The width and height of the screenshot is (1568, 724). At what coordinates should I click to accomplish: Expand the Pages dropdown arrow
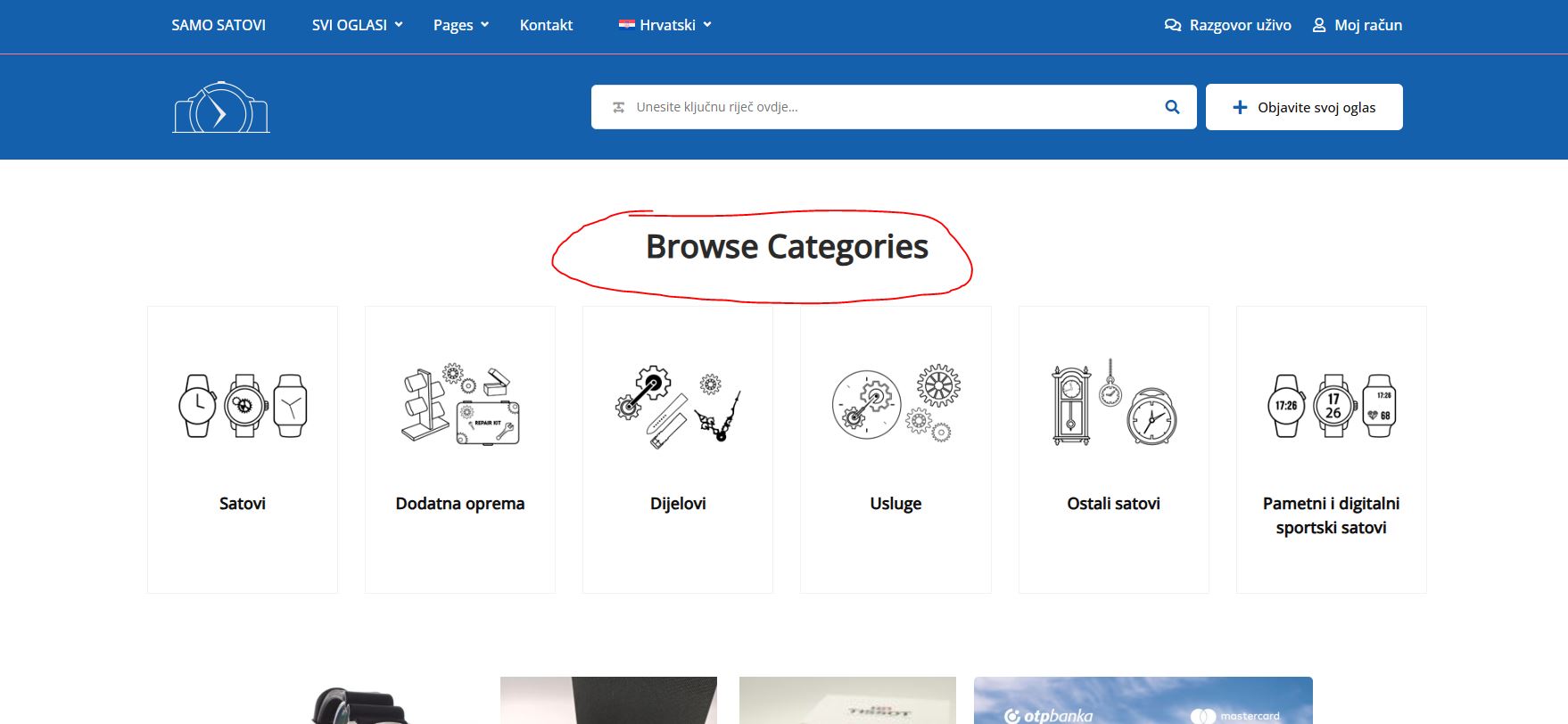484,25
